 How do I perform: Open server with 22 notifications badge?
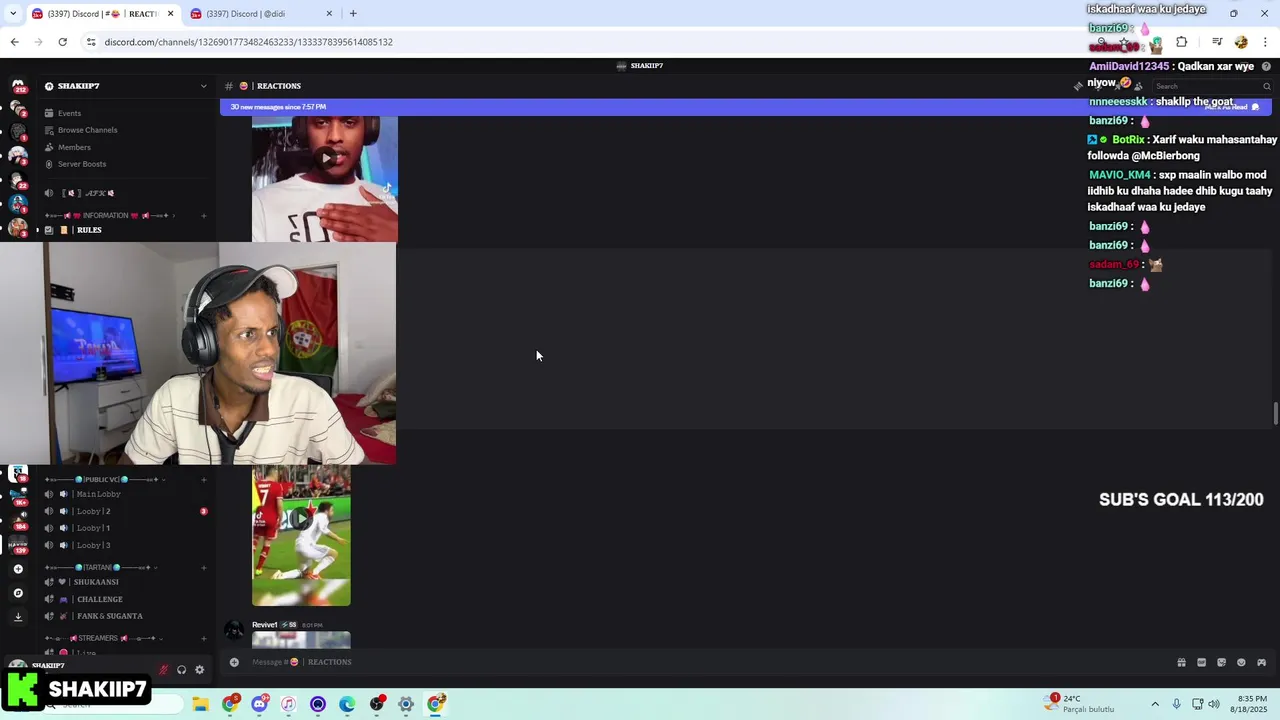pyautogui.click(x=17, y=180)
